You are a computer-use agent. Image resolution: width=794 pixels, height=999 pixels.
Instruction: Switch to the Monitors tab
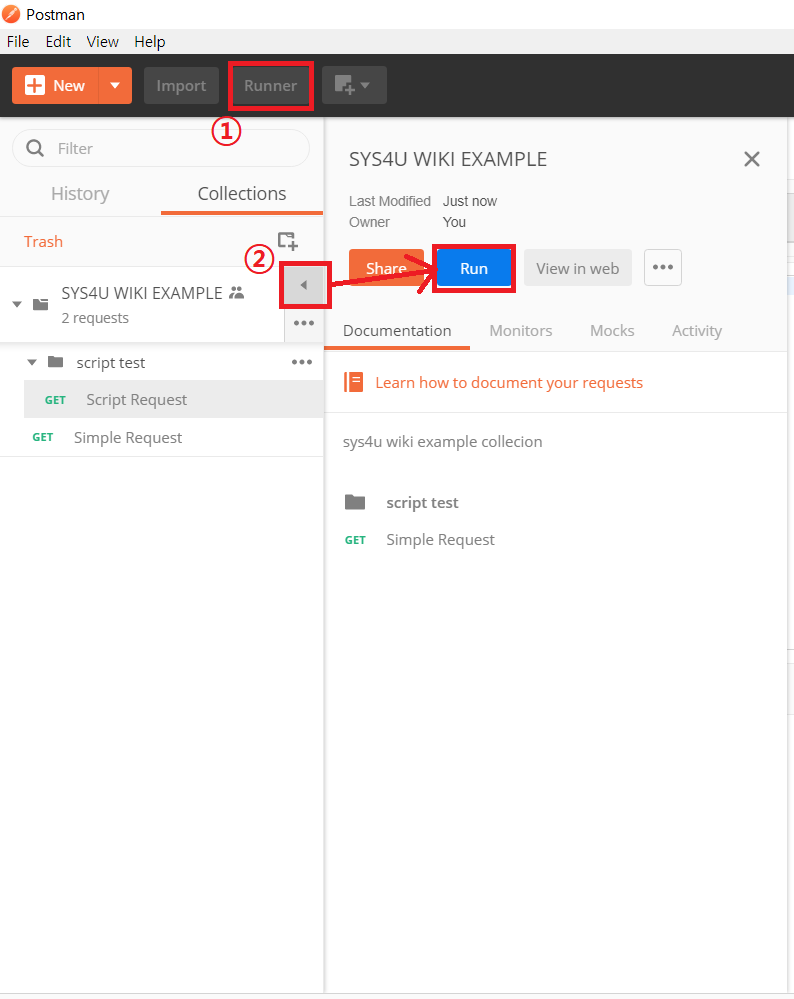pyautogui.click(x=521, y=331)
